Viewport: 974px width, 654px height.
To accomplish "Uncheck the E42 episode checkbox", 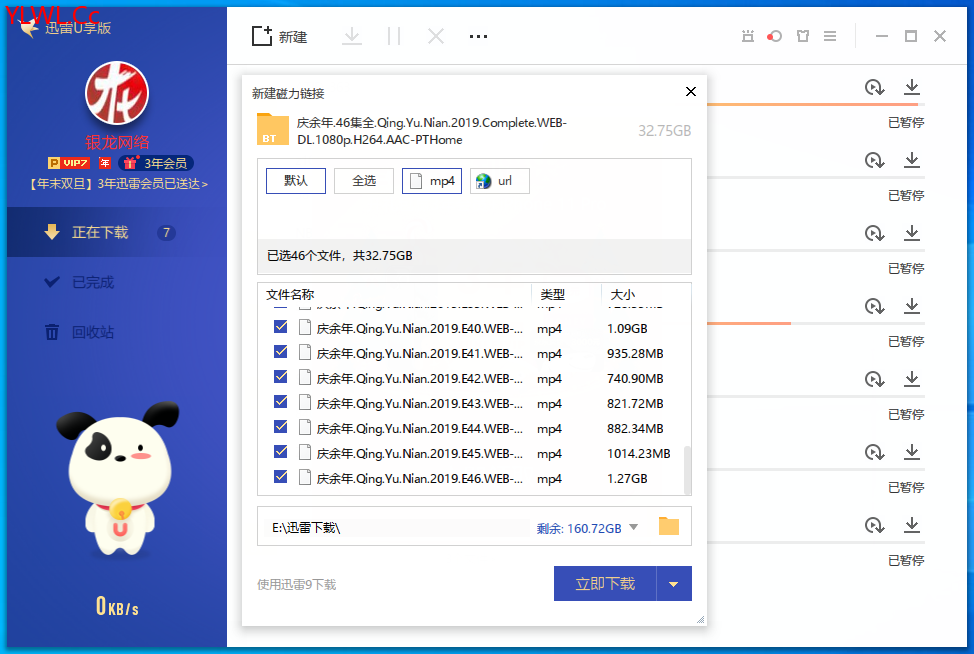I will [x=281, y=376].
